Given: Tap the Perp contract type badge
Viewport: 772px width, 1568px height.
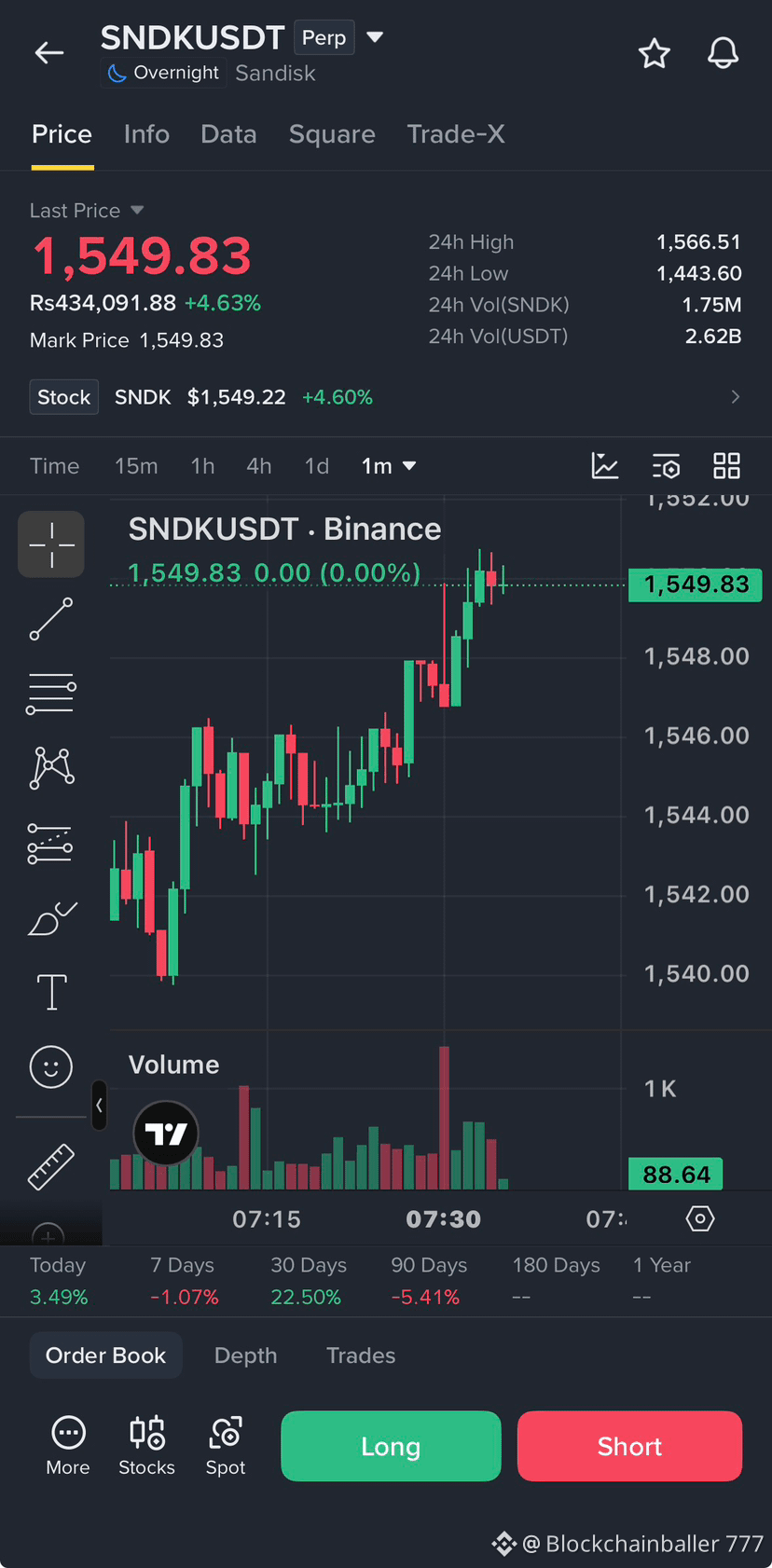Looking at the screenshot, I should [x=324, y=37].
